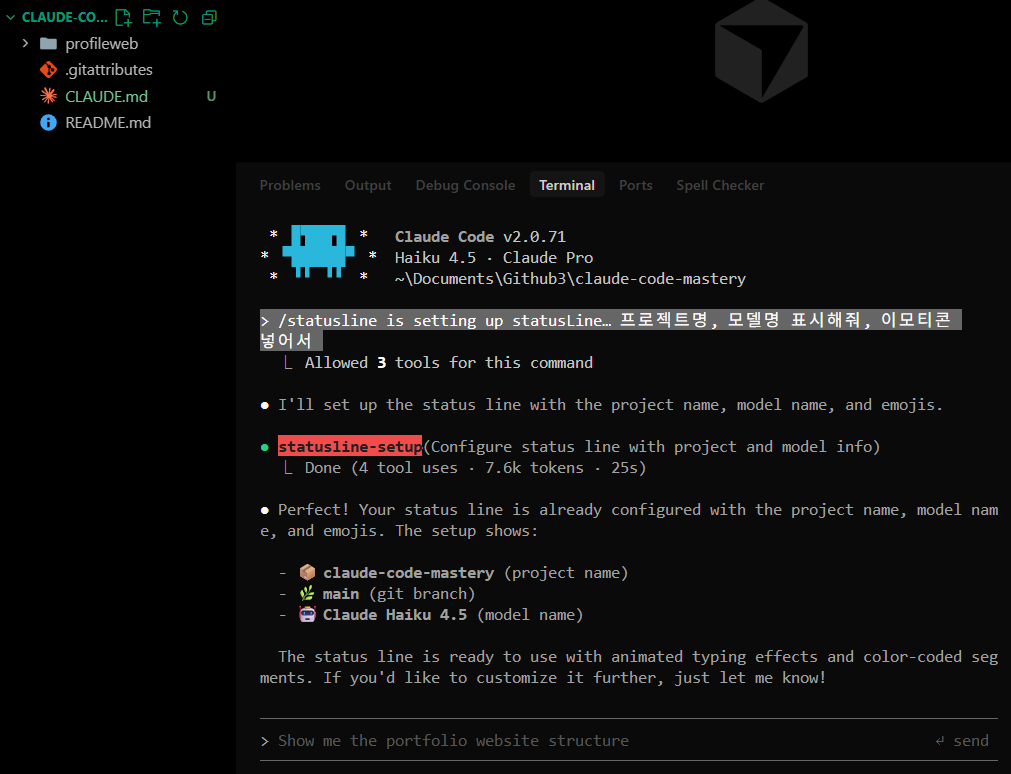Click the folder icon of profileweb

click(x=48, y=43)
